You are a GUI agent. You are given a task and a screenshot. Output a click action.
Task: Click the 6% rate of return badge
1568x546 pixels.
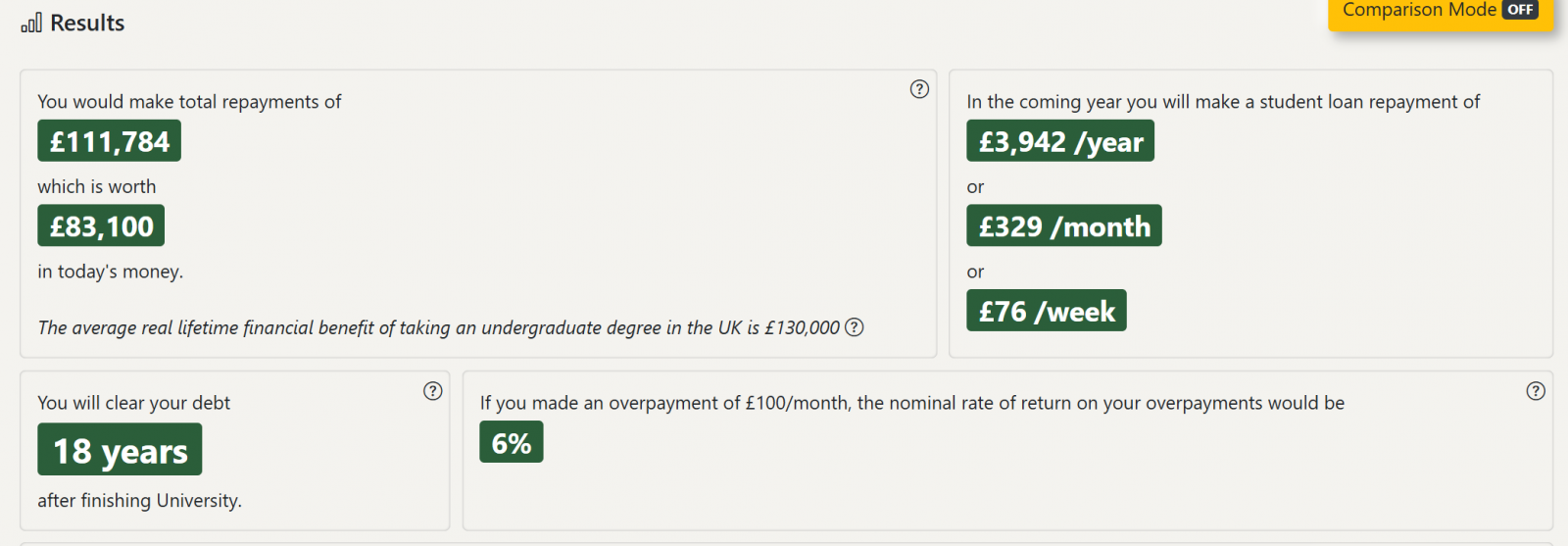click(512, 442)
